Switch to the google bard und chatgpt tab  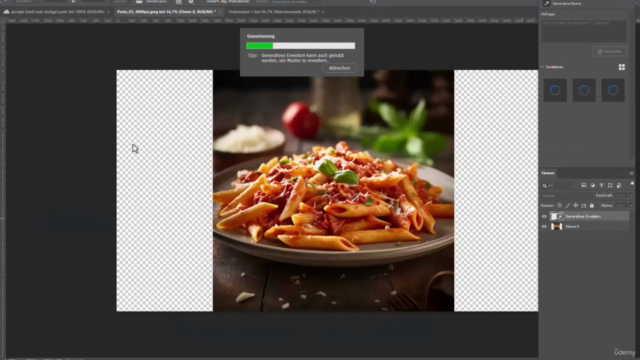[x=58, y=12]
